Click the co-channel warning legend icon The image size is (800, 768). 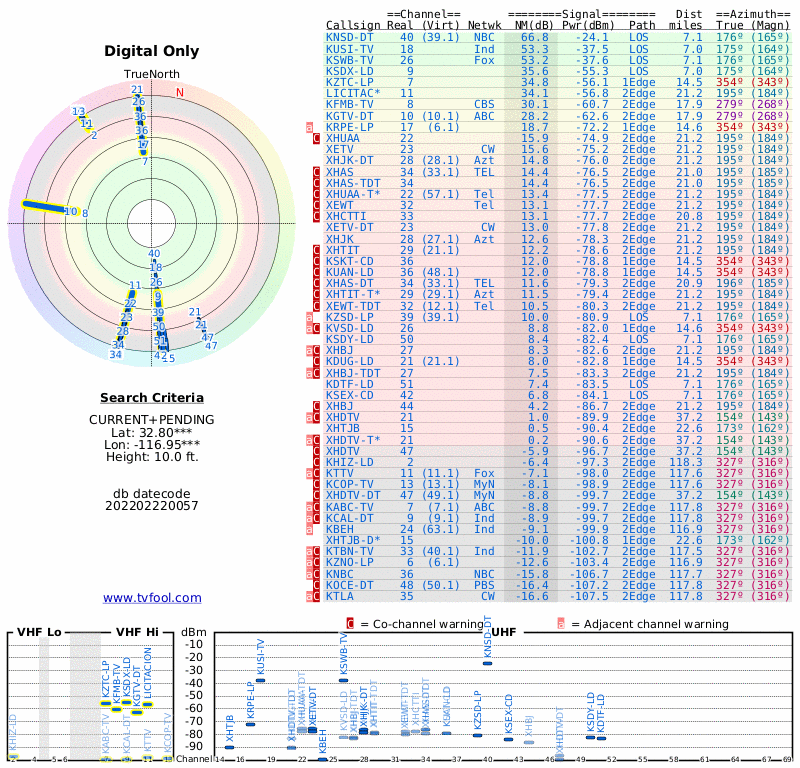coord(350,624)
